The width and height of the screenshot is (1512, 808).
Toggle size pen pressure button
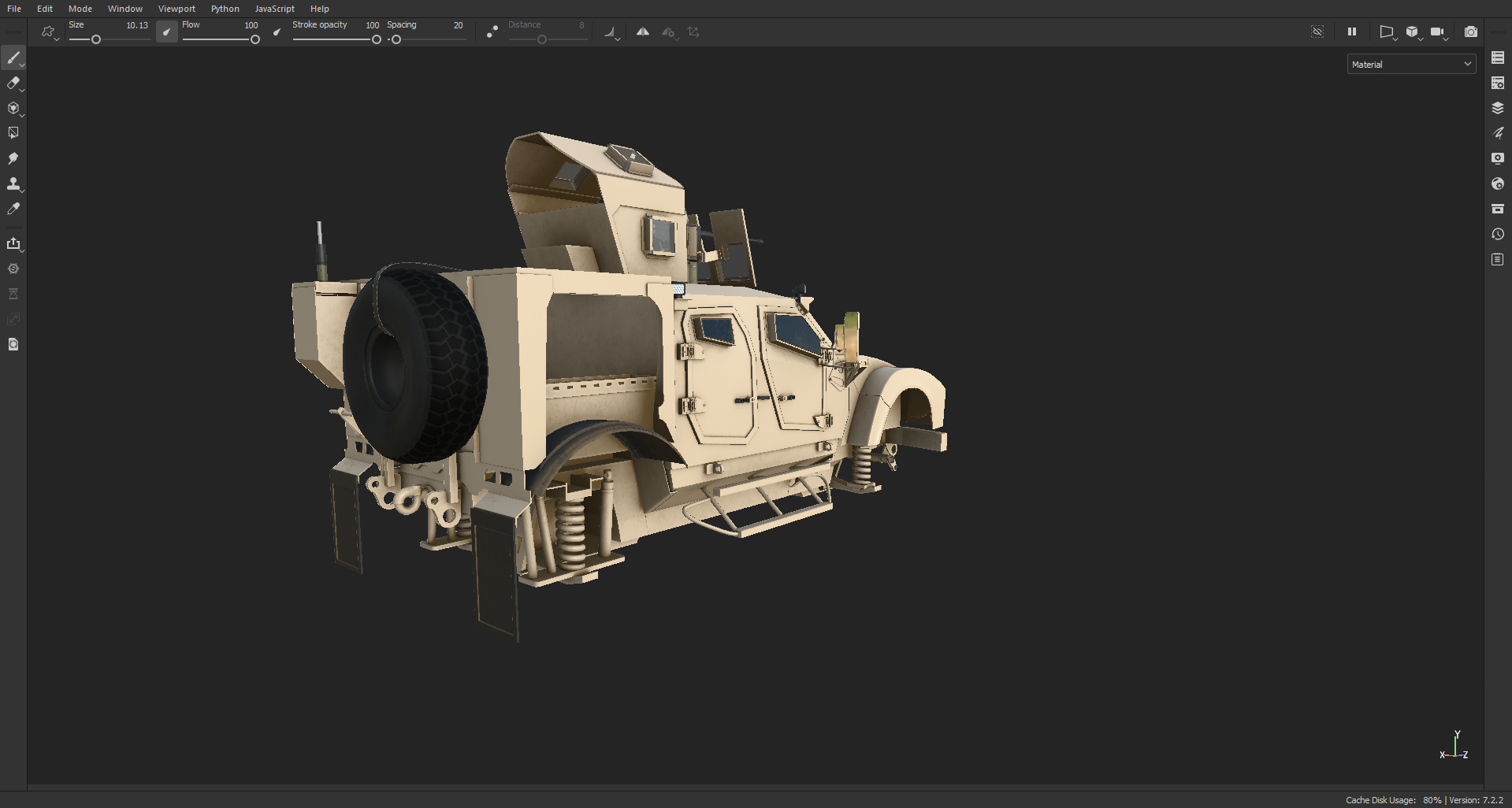(x=166, y=32)
